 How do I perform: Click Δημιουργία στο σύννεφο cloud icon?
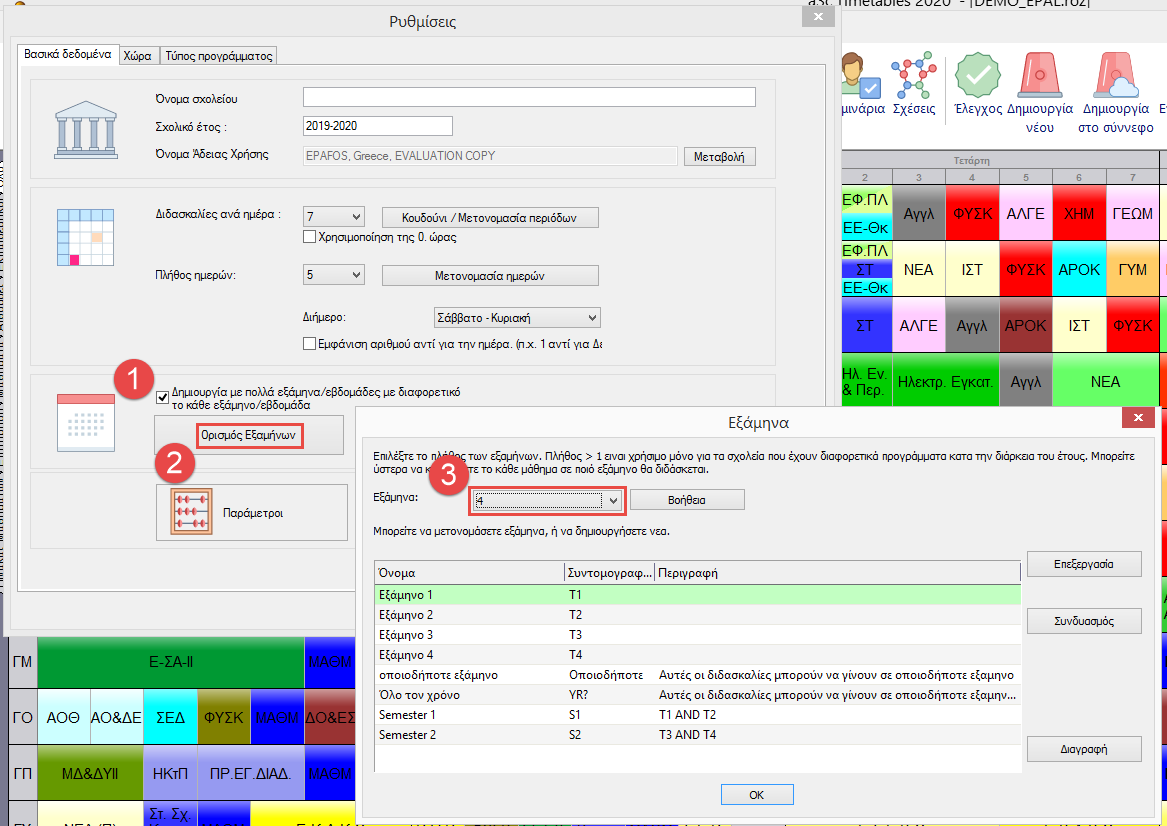[1116, 76]
